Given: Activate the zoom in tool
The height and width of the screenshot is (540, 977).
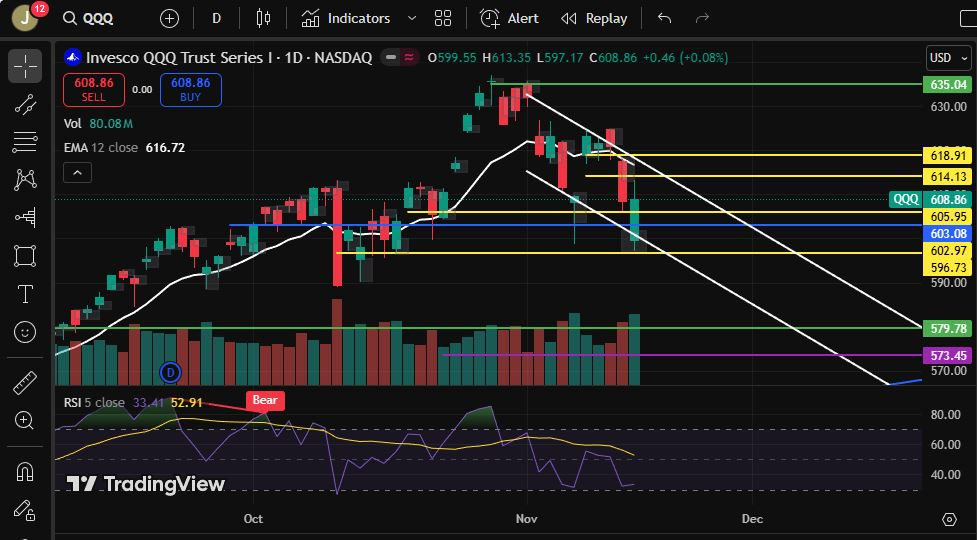Looking at the screenshot, I should point(25,421).
